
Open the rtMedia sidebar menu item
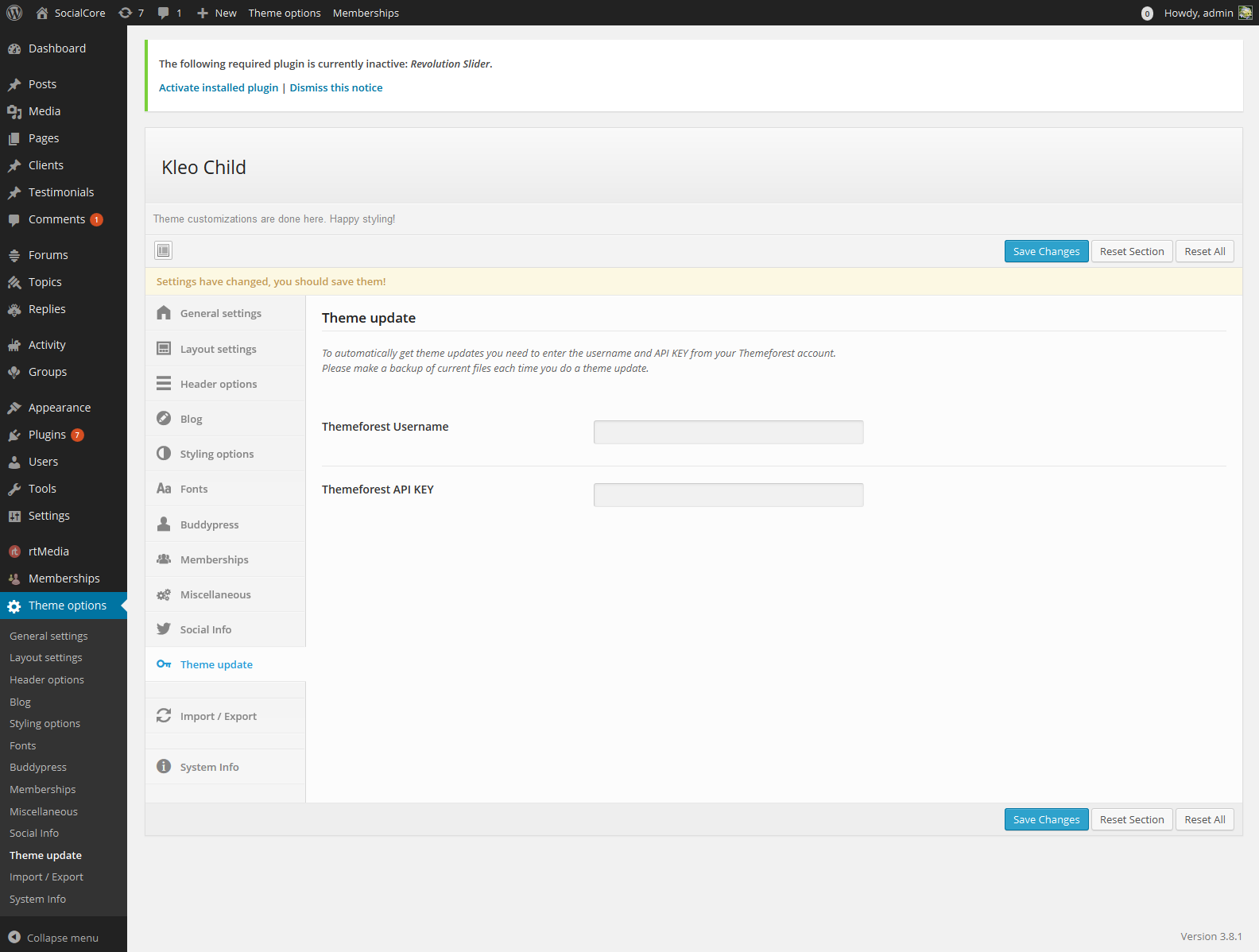(48, 551)
